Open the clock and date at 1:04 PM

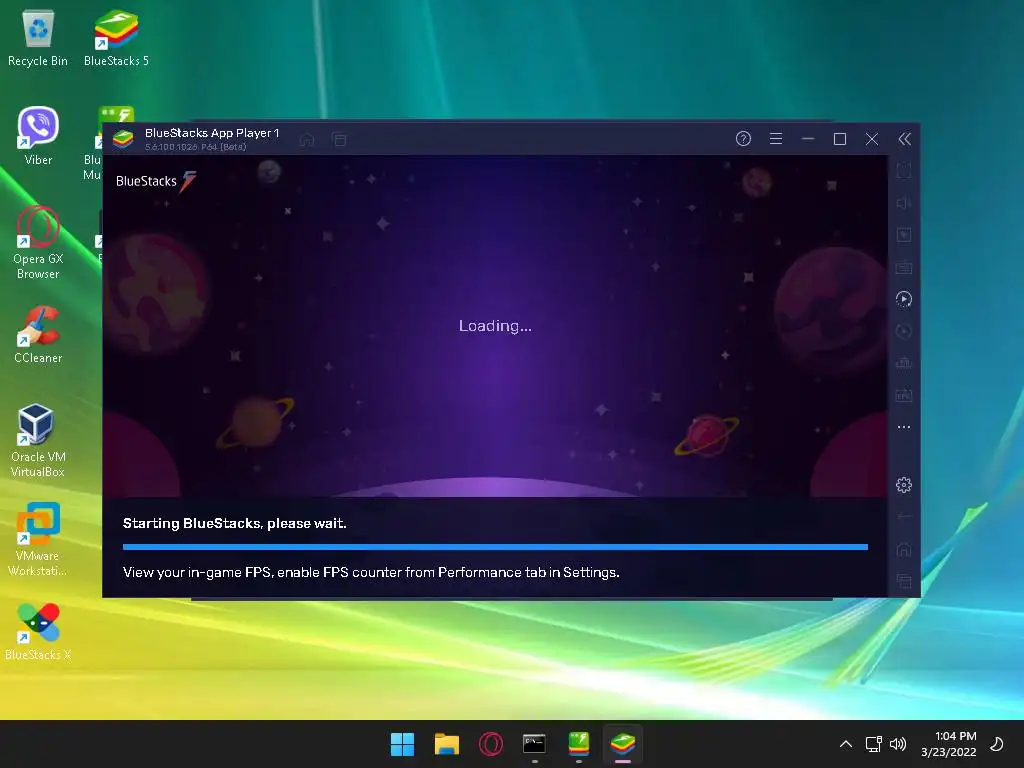[949, 744]
